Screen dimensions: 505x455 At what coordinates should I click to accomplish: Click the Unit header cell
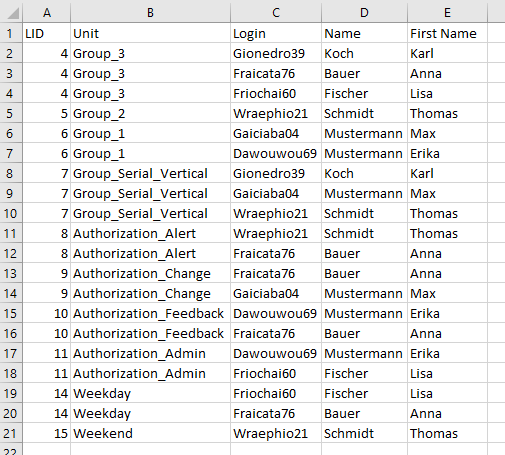point(150,33)
